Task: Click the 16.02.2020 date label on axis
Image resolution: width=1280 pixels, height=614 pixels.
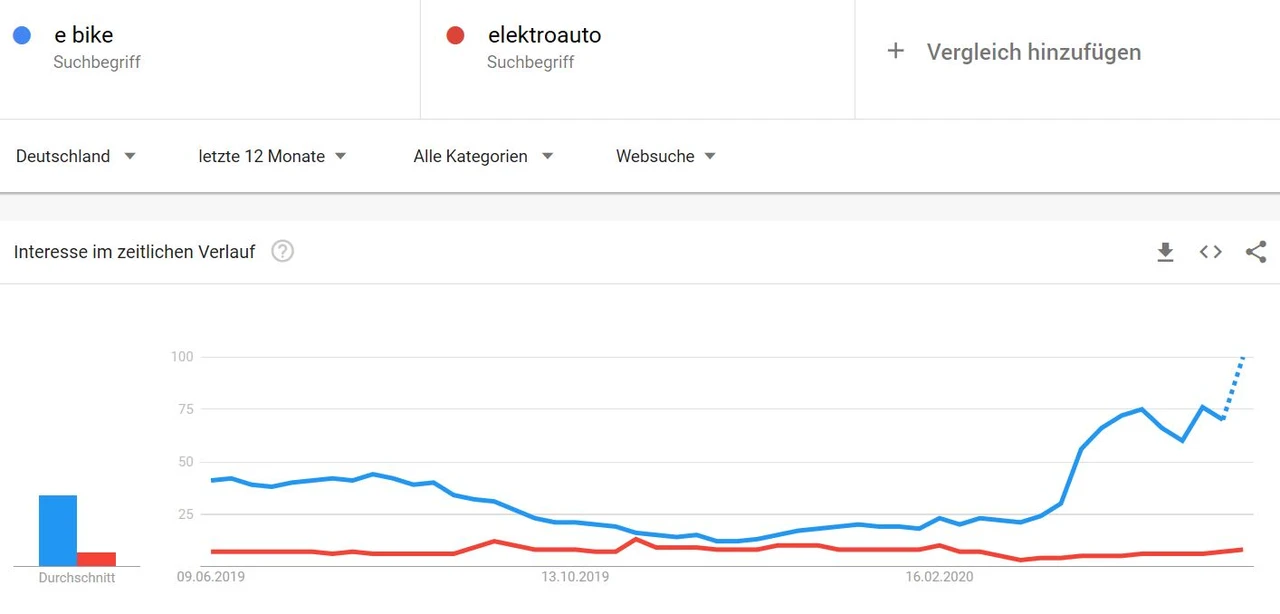Action: 939,577
